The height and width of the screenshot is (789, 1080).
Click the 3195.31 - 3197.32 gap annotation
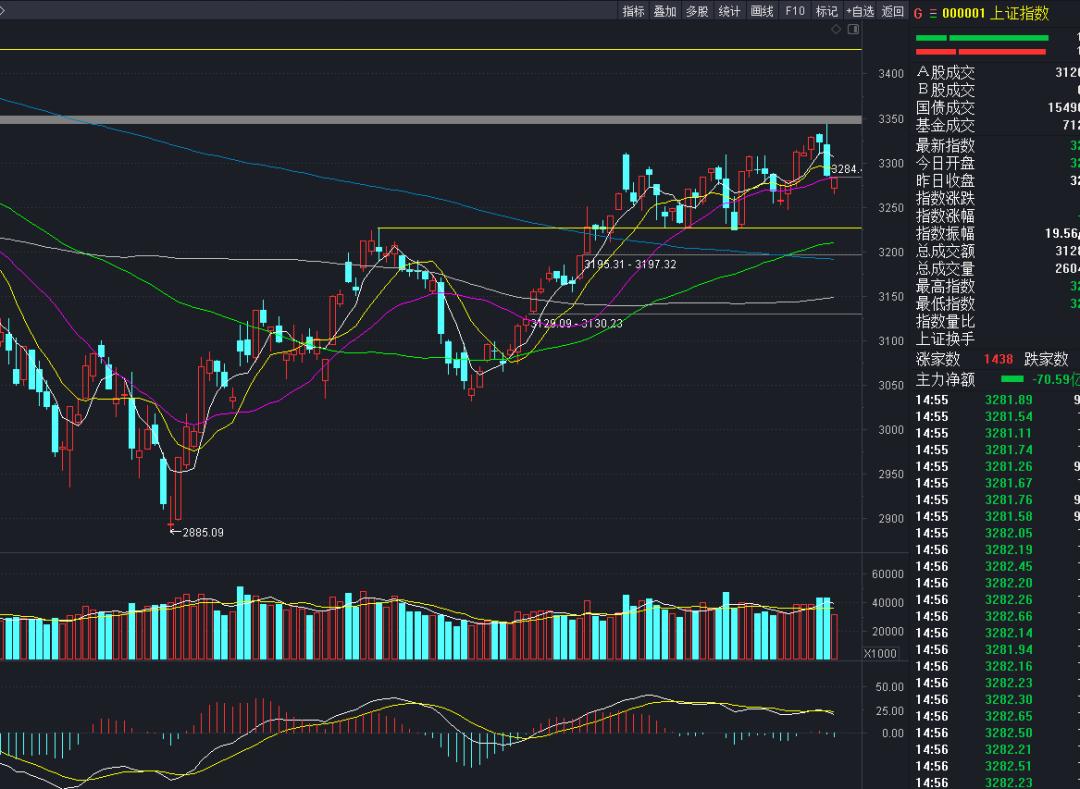tap(630, 264)
